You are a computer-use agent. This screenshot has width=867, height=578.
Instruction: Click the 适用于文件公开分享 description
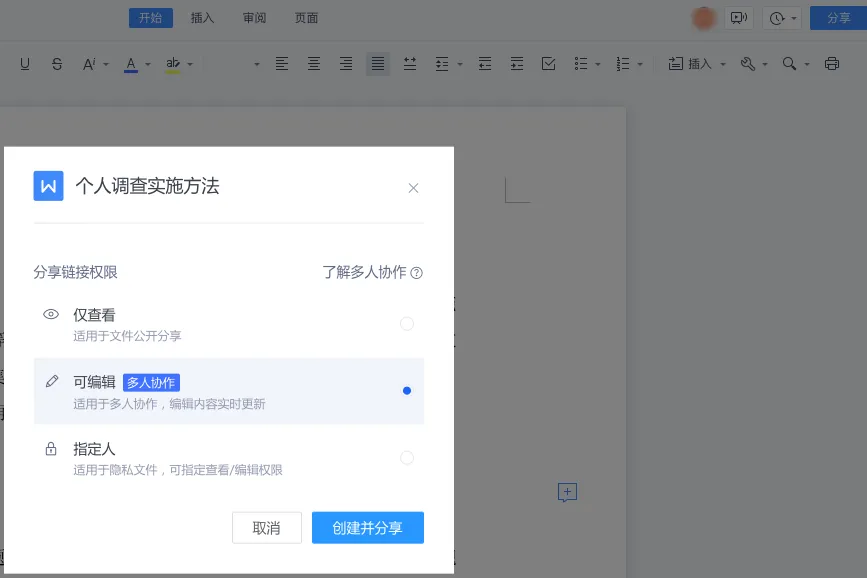(127, 336)
